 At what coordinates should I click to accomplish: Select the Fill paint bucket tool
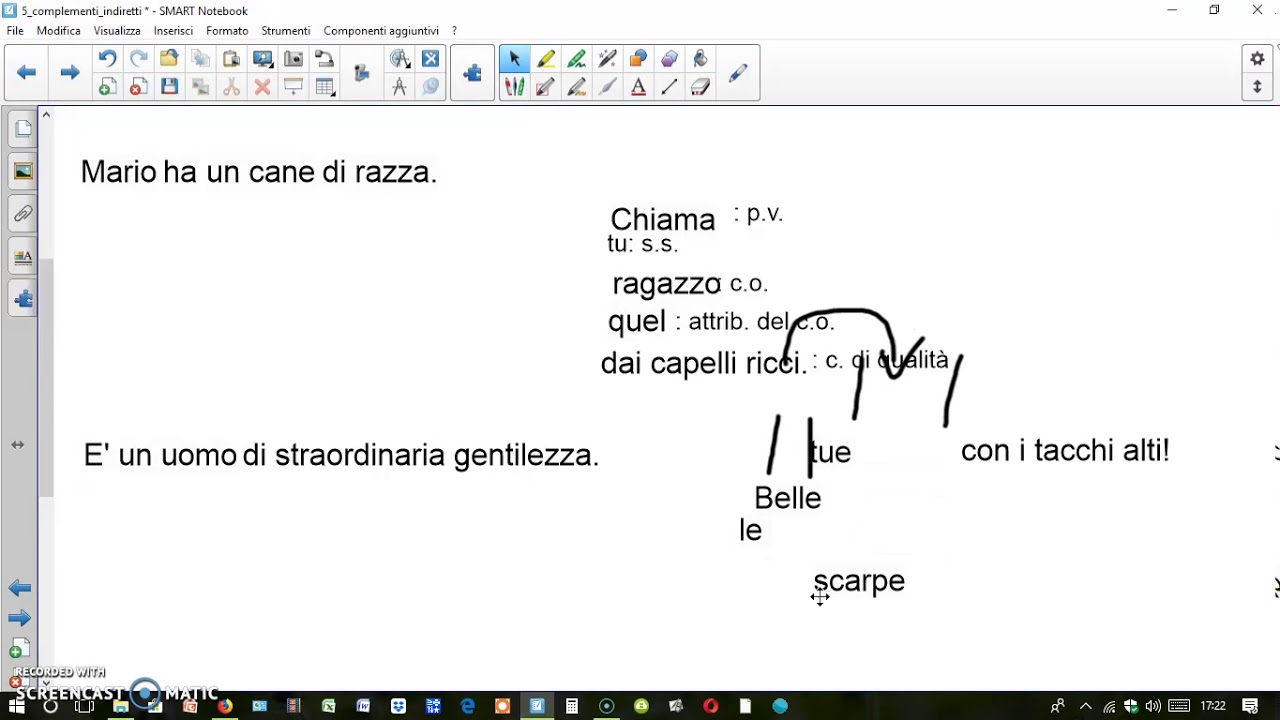[700, 58]
